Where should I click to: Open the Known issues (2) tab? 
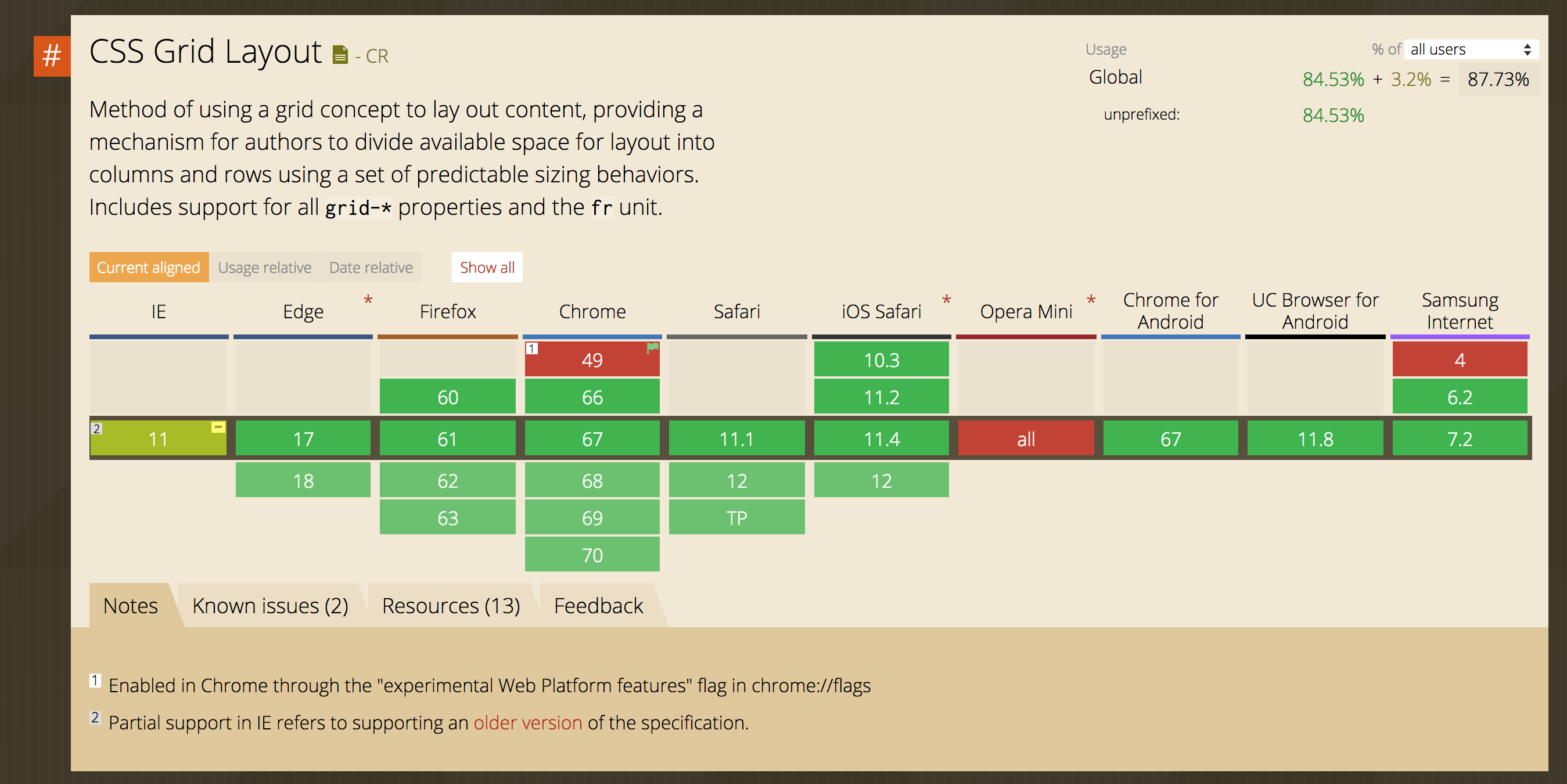[x=270, y=606]
